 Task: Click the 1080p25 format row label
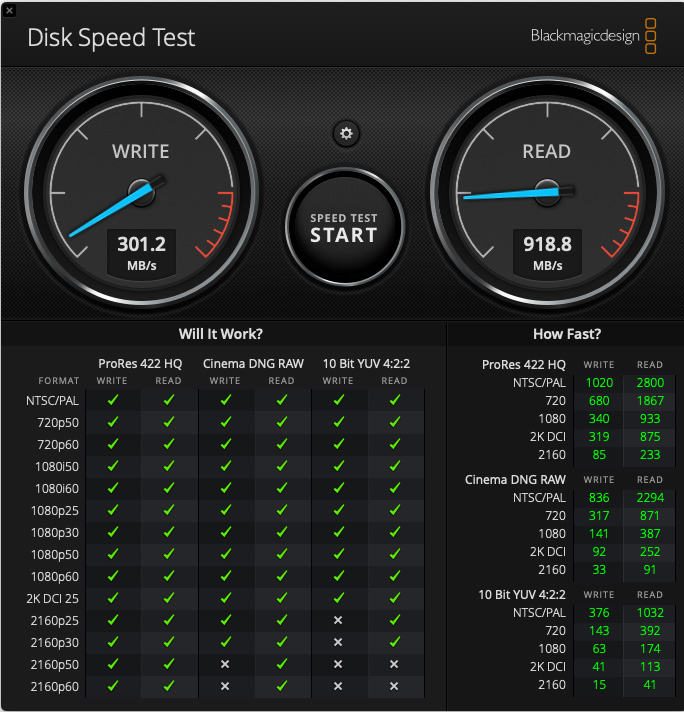pyautogui.click(x=55, y=511)
